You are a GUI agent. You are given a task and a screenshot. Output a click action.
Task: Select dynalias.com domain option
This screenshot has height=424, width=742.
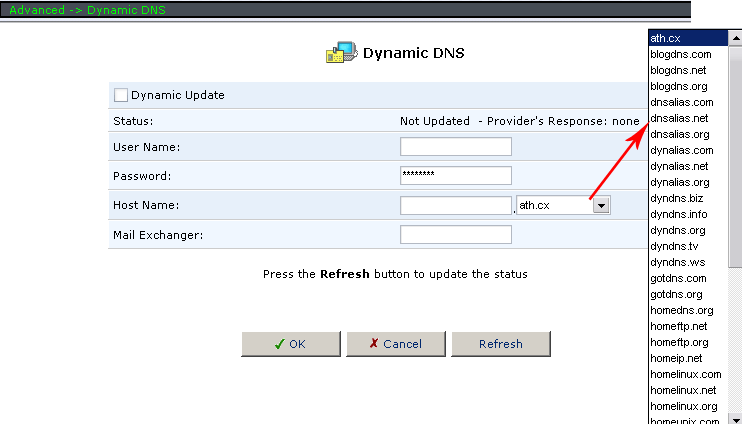(681, 150)
